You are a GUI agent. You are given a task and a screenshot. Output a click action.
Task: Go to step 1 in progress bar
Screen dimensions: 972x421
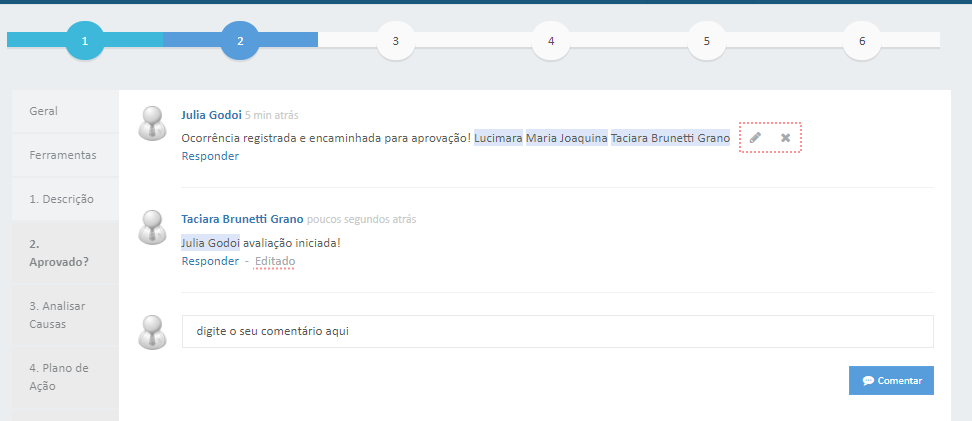coord(85,41)
